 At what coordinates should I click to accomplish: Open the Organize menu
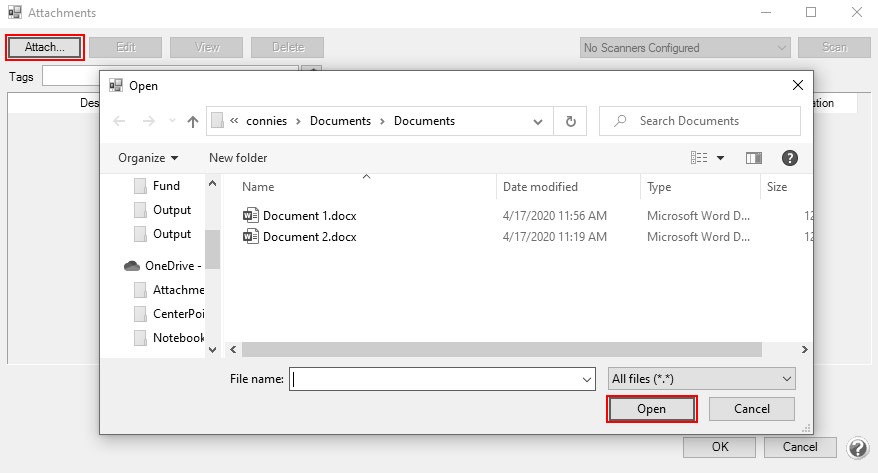(x=148, y=158)
